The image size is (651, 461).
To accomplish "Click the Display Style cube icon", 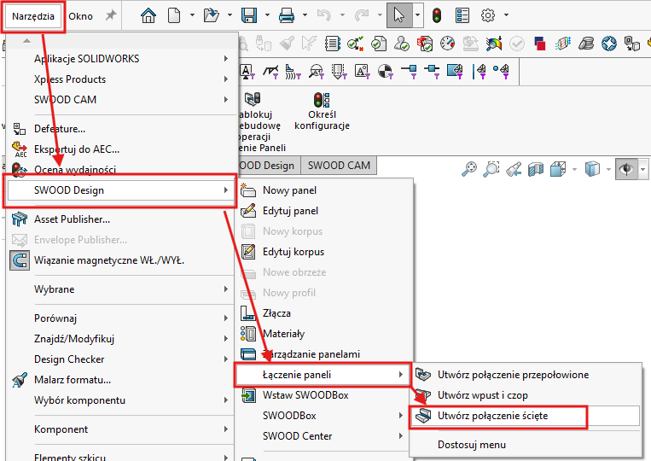I will [592, 169].
